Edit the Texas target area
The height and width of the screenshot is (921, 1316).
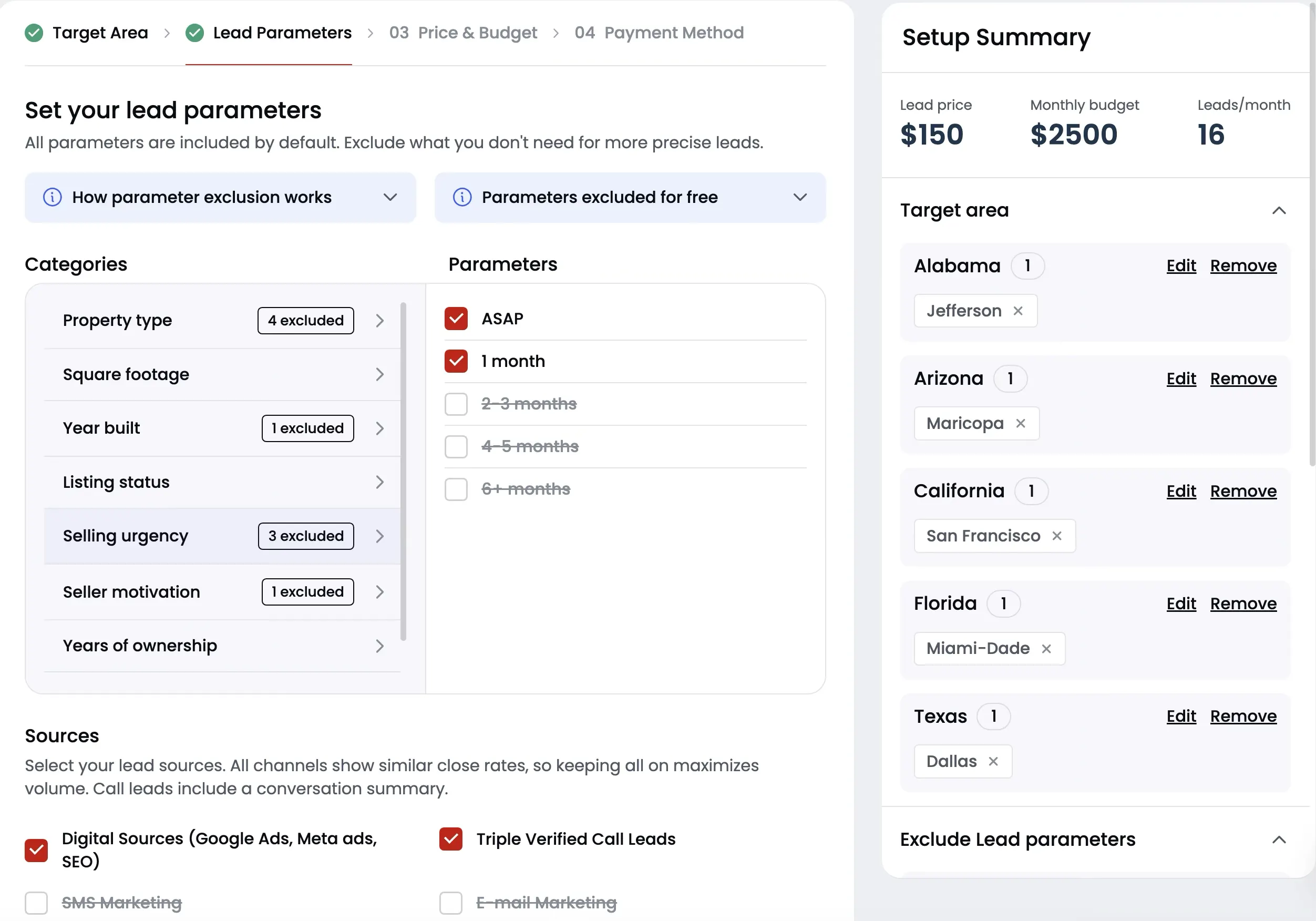pos(1181,717)
